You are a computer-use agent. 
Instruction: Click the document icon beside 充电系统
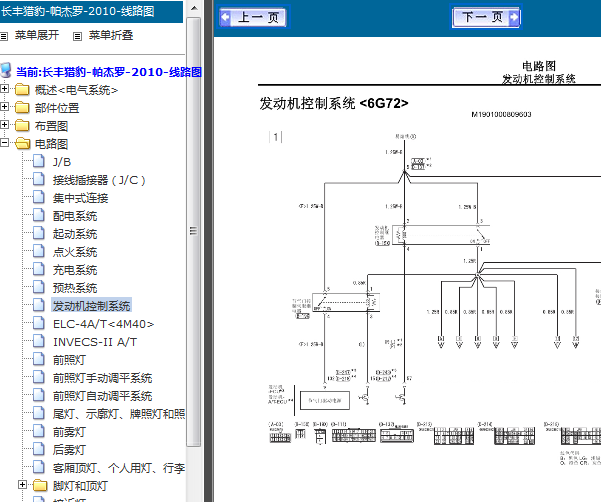(x=39, y=269)
